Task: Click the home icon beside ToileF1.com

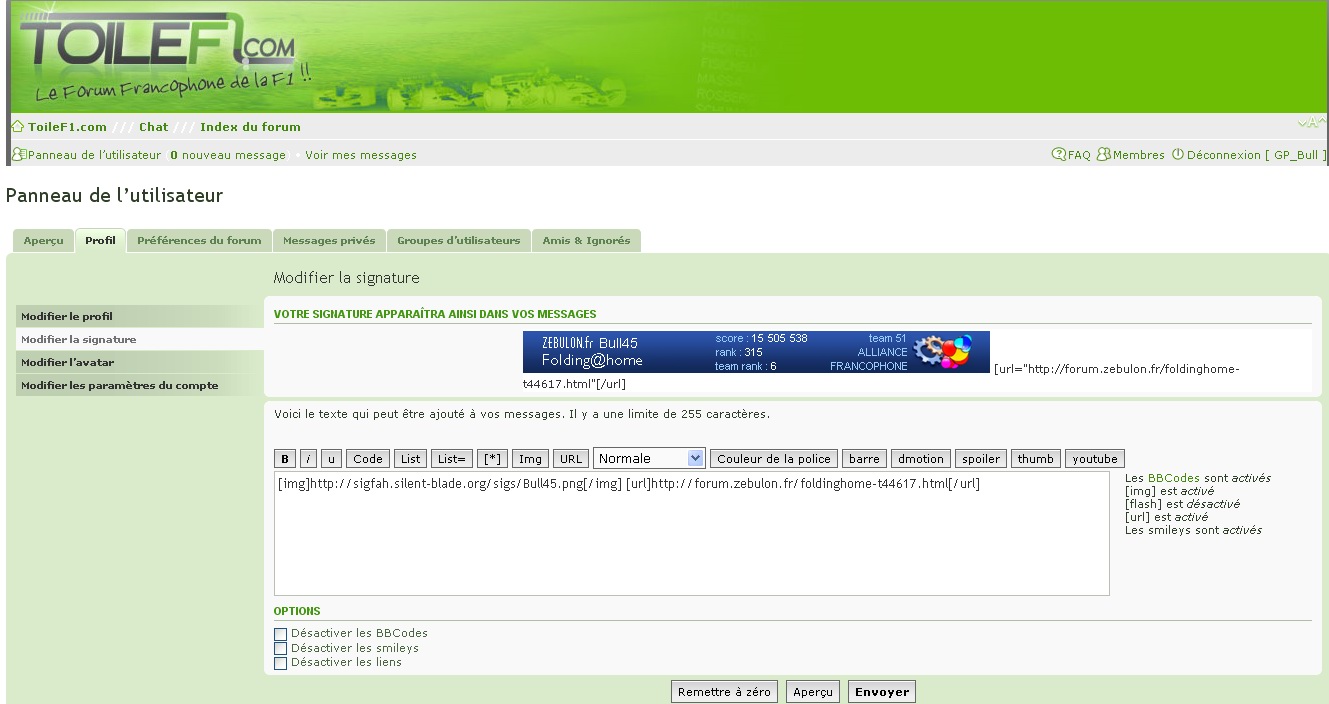Action: coord(18,127)
